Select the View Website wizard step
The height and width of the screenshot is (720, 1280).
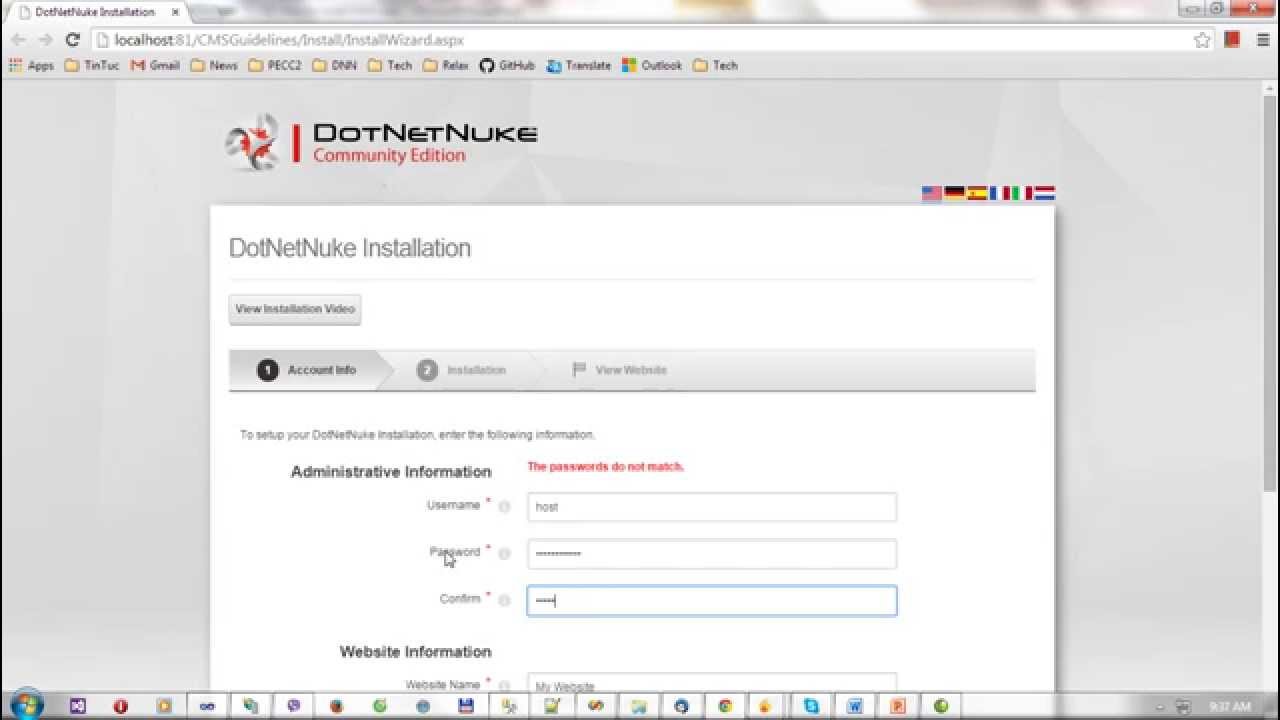click(x=620, y=370)
